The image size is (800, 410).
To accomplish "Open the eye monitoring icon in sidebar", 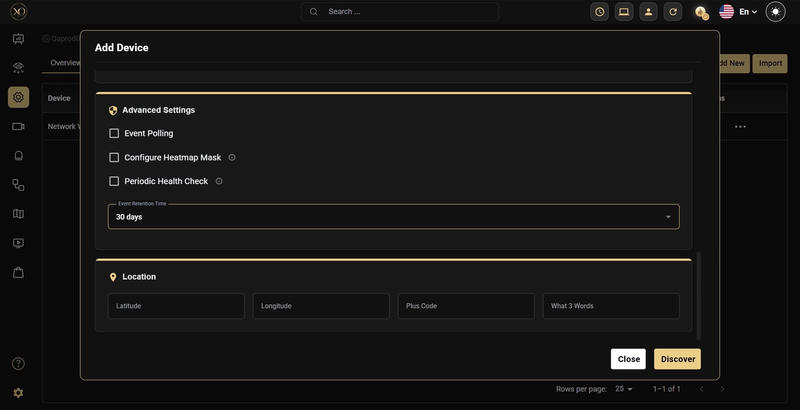I will (x=18, y=67).
